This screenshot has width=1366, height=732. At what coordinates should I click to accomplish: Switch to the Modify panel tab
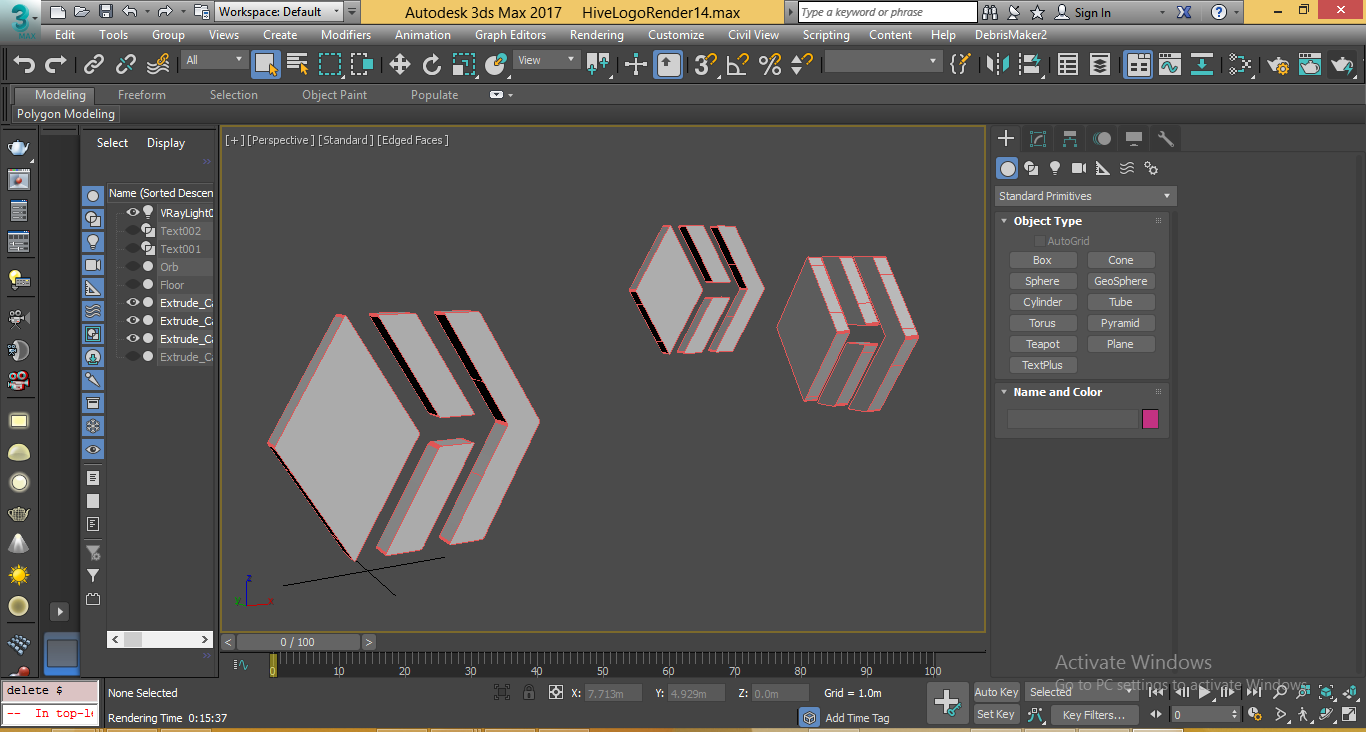coord(1038,139)
